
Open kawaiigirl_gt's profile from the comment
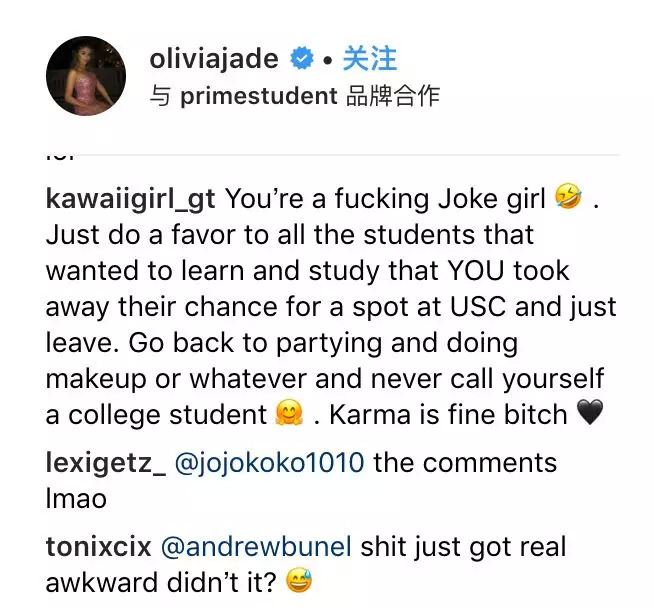(x=130, y=198)
